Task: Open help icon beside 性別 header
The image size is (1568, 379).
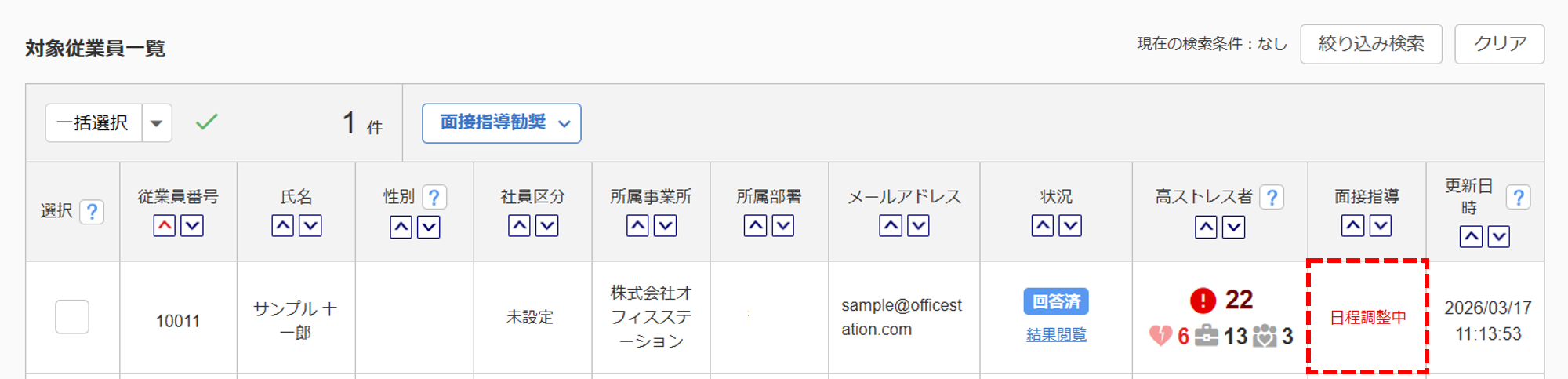Action: [x=434, y=197]
